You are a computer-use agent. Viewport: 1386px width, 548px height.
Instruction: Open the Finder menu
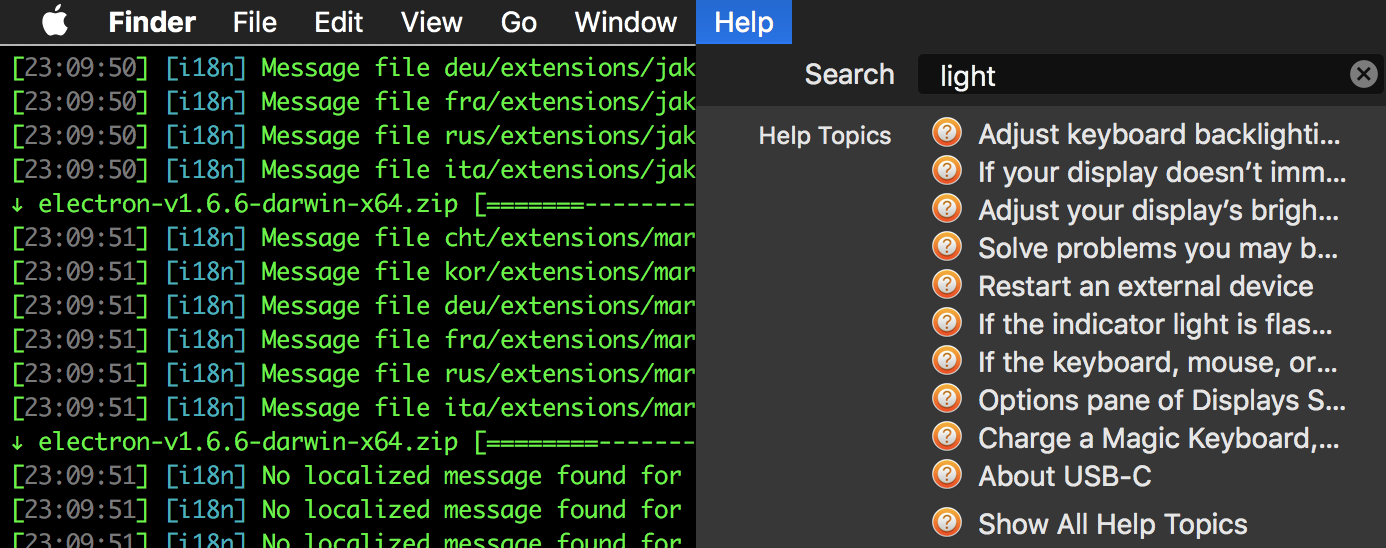[x=152, y=22]
